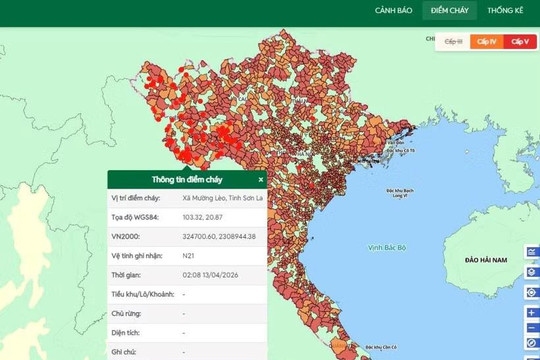
Task: Click the Diện tích label
Action: coord(125,333)
